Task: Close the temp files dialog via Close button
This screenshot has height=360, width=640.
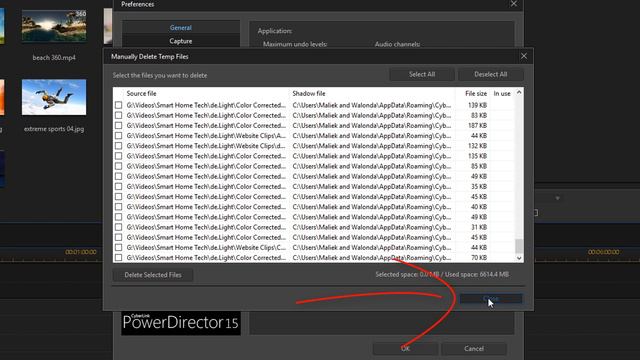Action: click(491, 299)
